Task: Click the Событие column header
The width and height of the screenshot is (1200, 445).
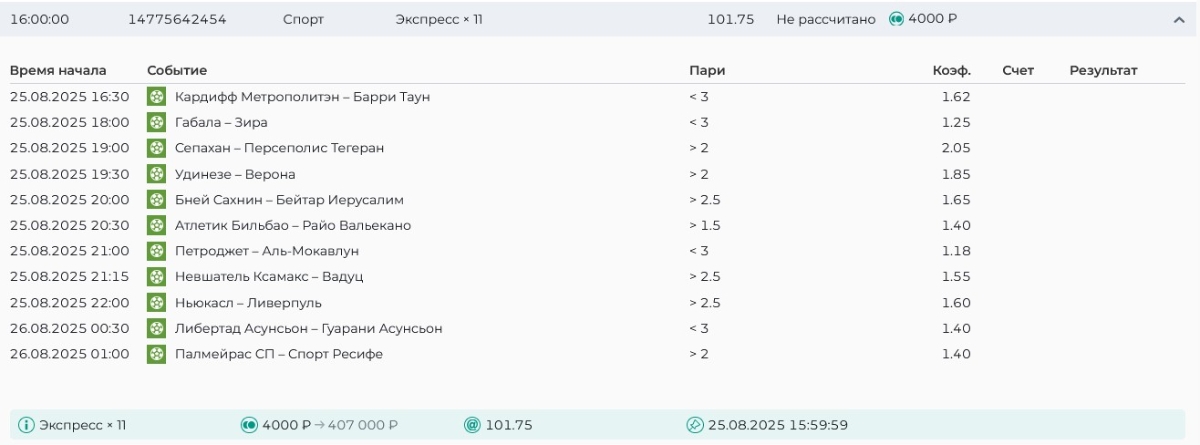Action: pyautogui.click(x=177, y=70)
